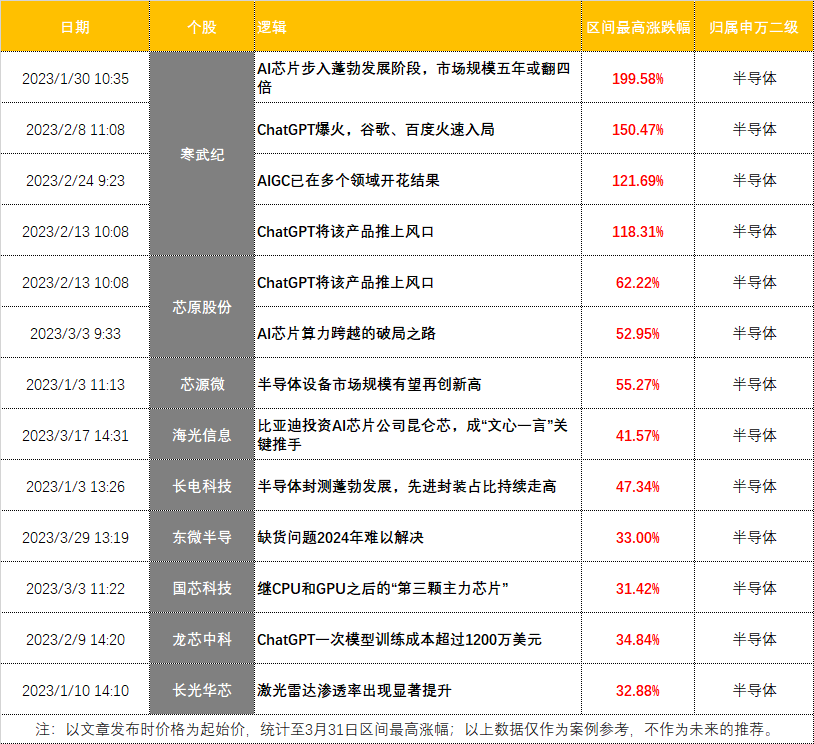Image resolution: width=814 pixels, height=744 pixels.
Task: Click logic text 继CPU和GPU之后的"第三颗主力芯片"
Action: (x=383, y=588)
